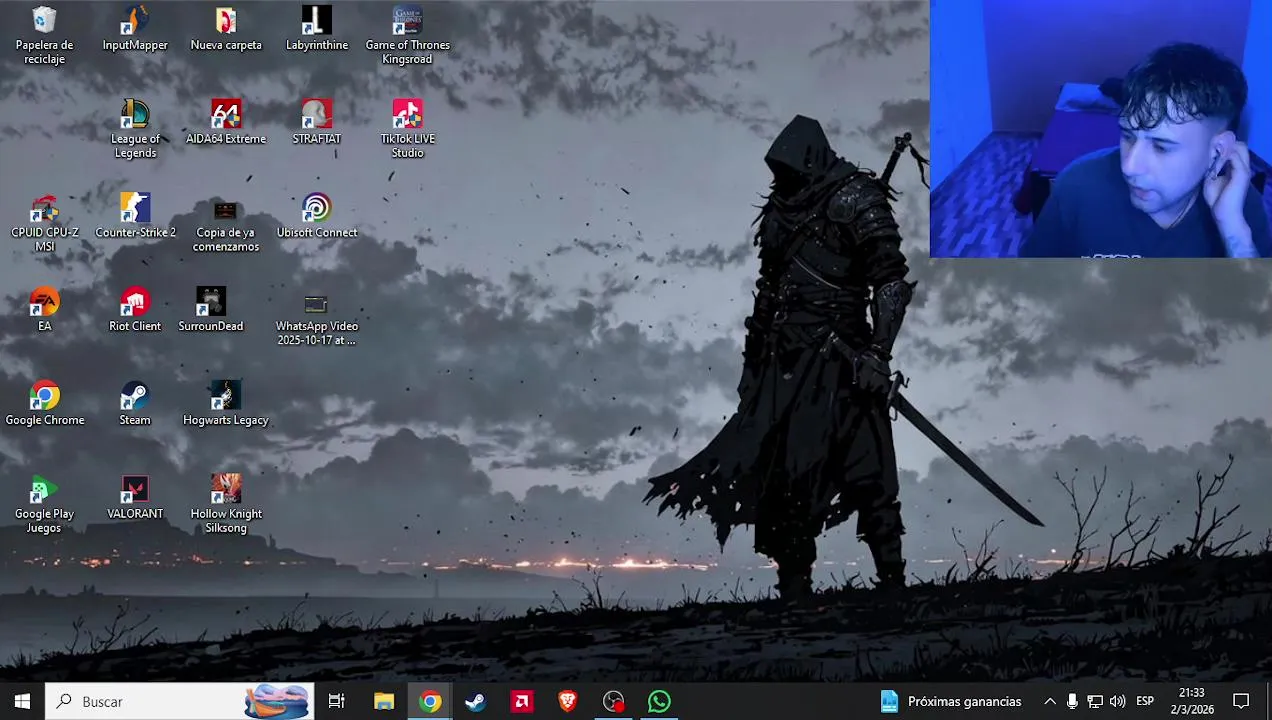The width and height of the screenshot is (1272, 720).
Task: Select the CPUID CPU-Z MSI shortcut
Action: [44, 223]
